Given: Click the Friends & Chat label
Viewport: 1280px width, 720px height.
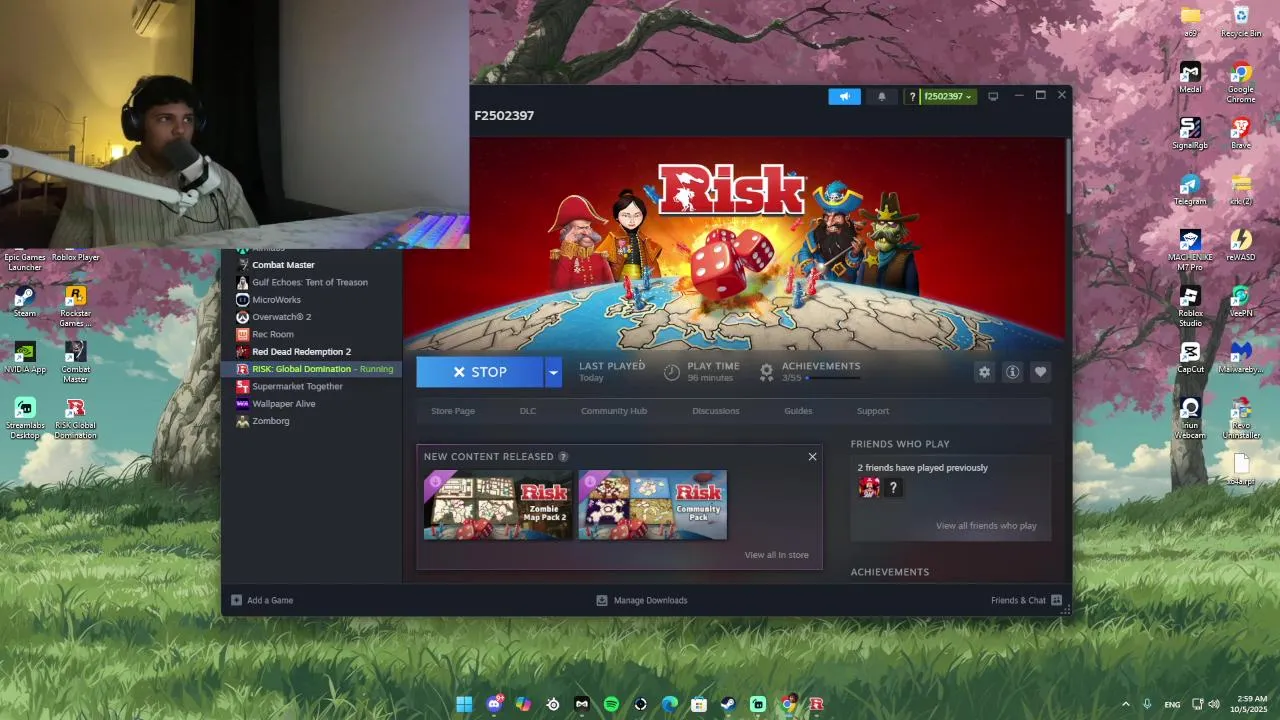Looking at the screenshot, I should [1018, 600].
